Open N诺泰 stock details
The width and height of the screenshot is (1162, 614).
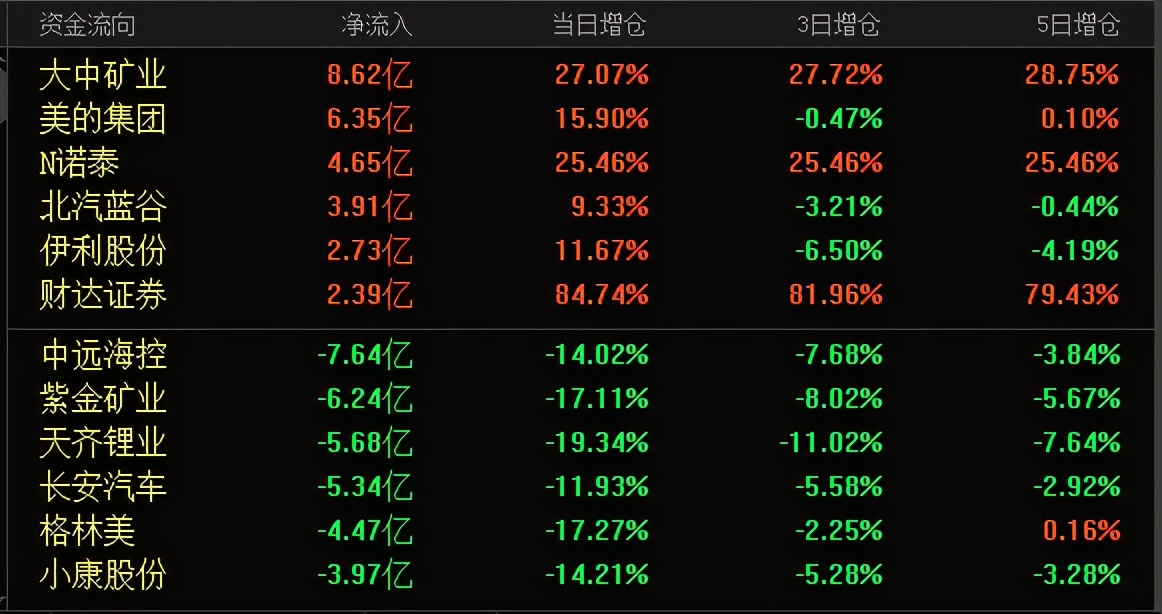(80, 163)
